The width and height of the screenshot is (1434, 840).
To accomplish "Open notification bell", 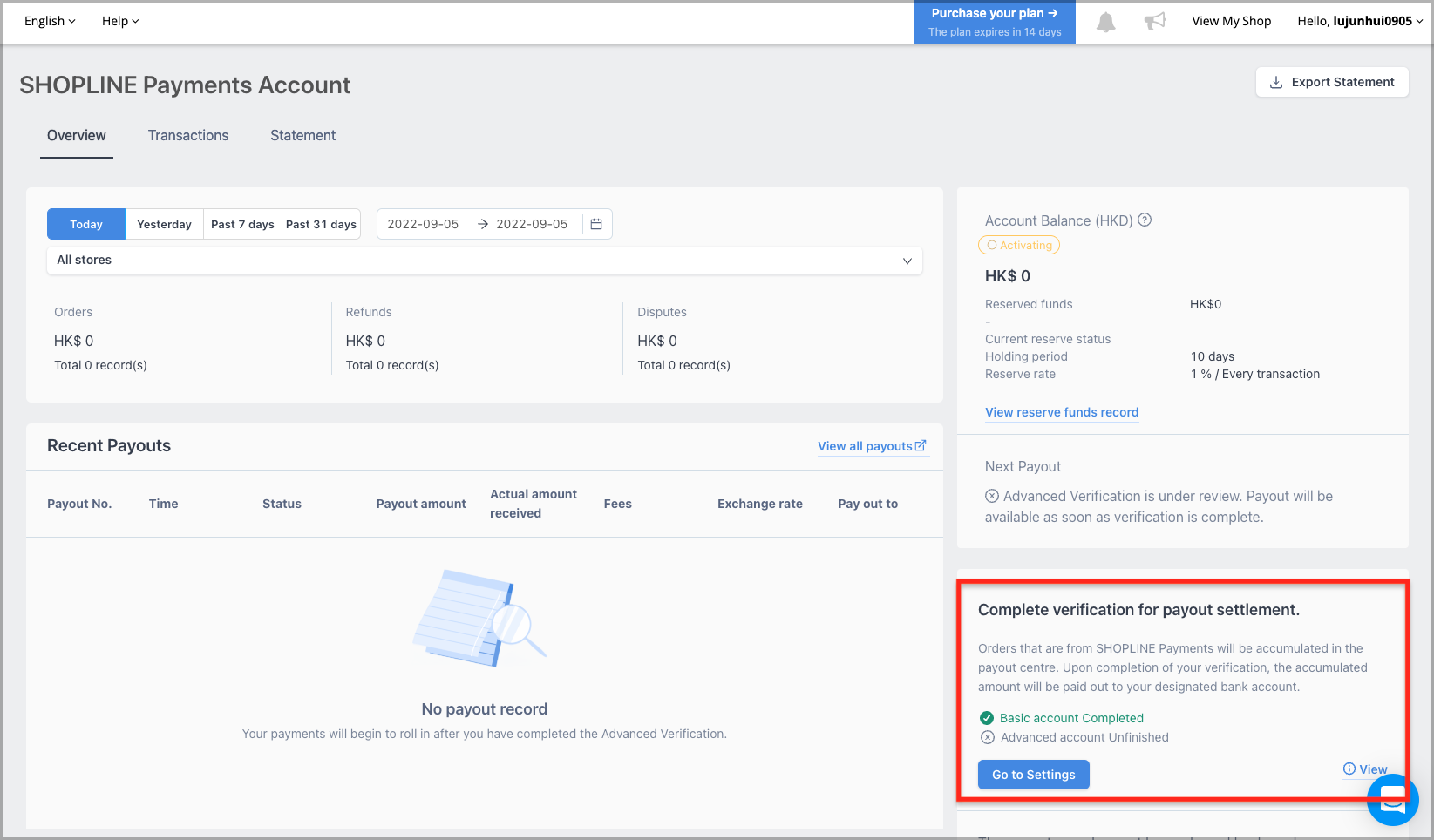I will (x=1105, y=21).
